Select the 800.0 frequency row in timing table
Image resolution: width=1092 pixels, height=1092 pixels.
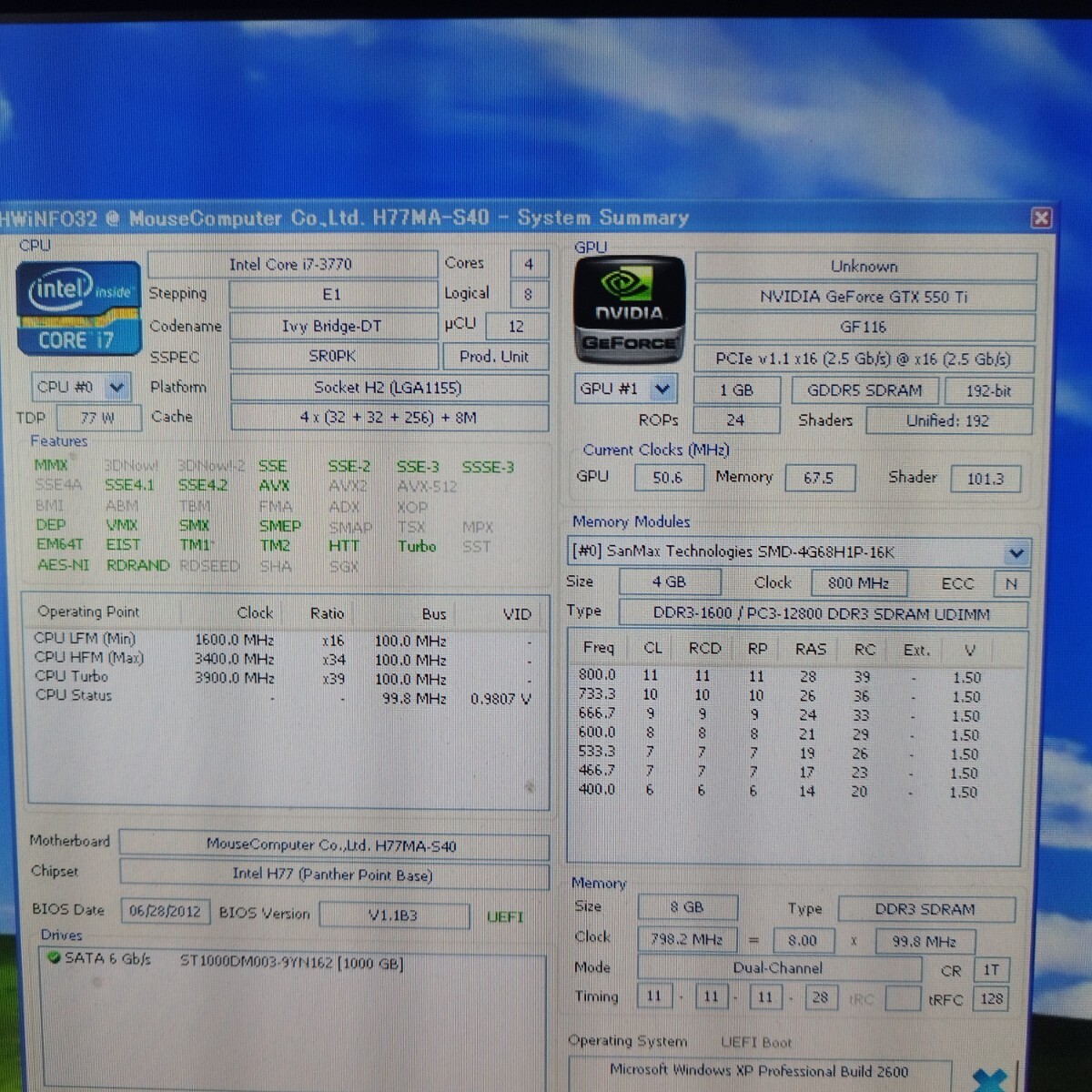point(597,675)
